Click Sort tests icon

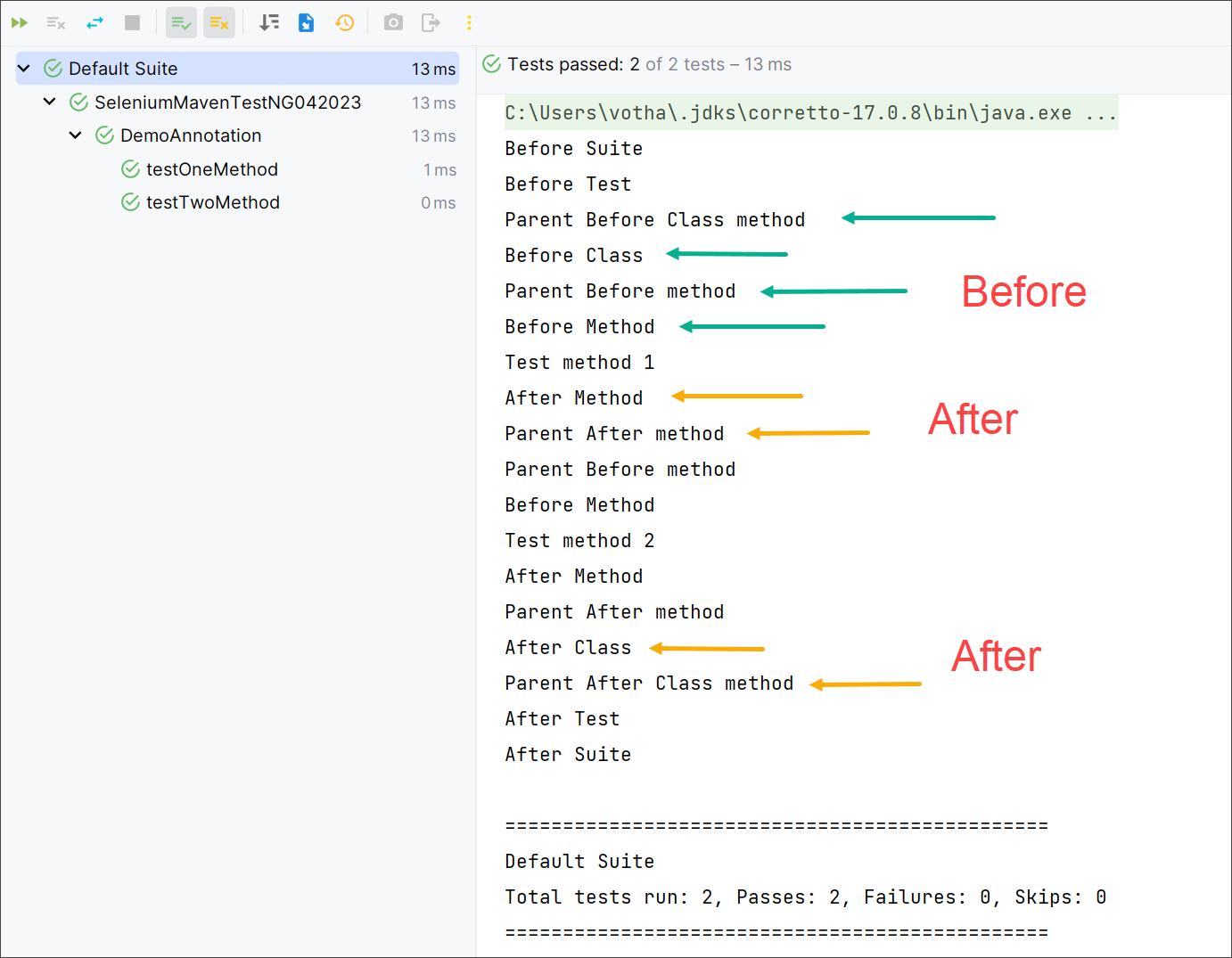[x=269, y=23]
